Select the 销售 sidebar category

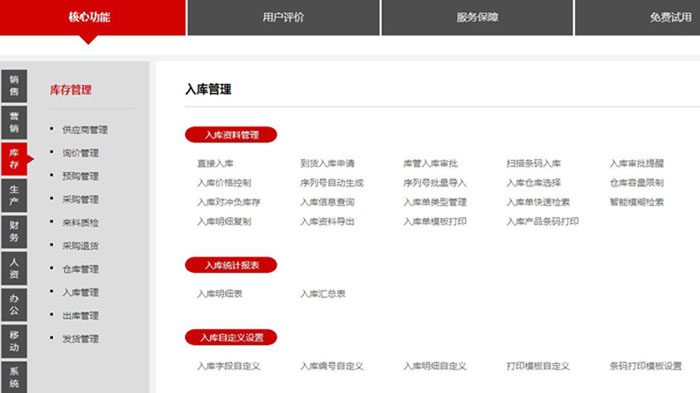click(14, 86)
